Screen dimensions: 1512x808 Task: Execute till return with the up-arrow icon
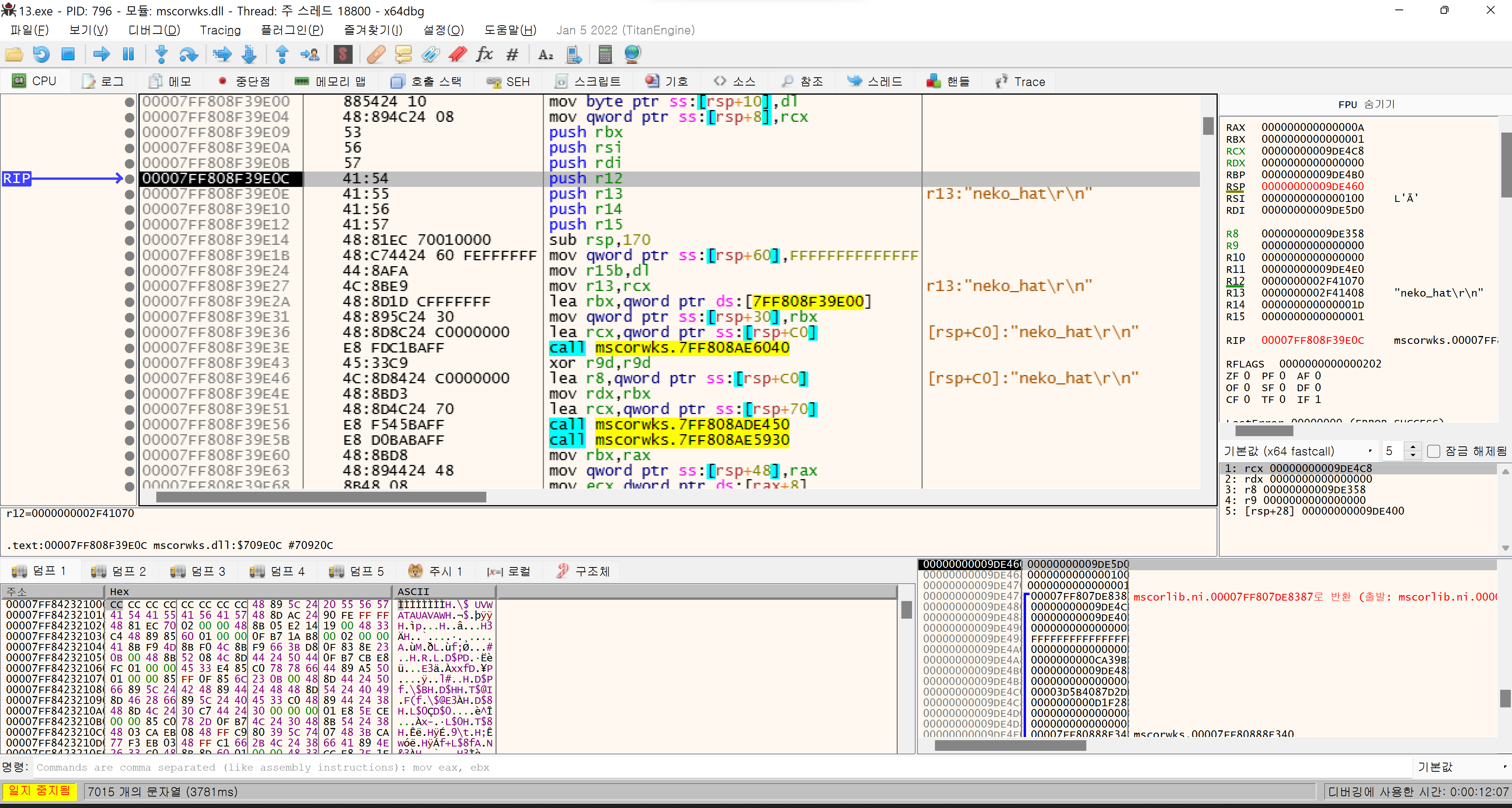[282, 54]
